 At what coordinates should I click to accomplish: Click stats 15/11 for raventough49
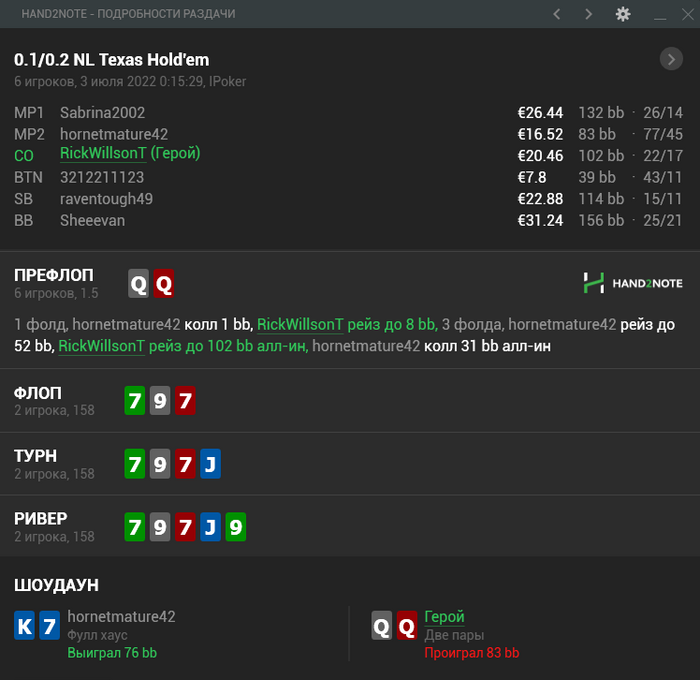click(x=662, y=199)
